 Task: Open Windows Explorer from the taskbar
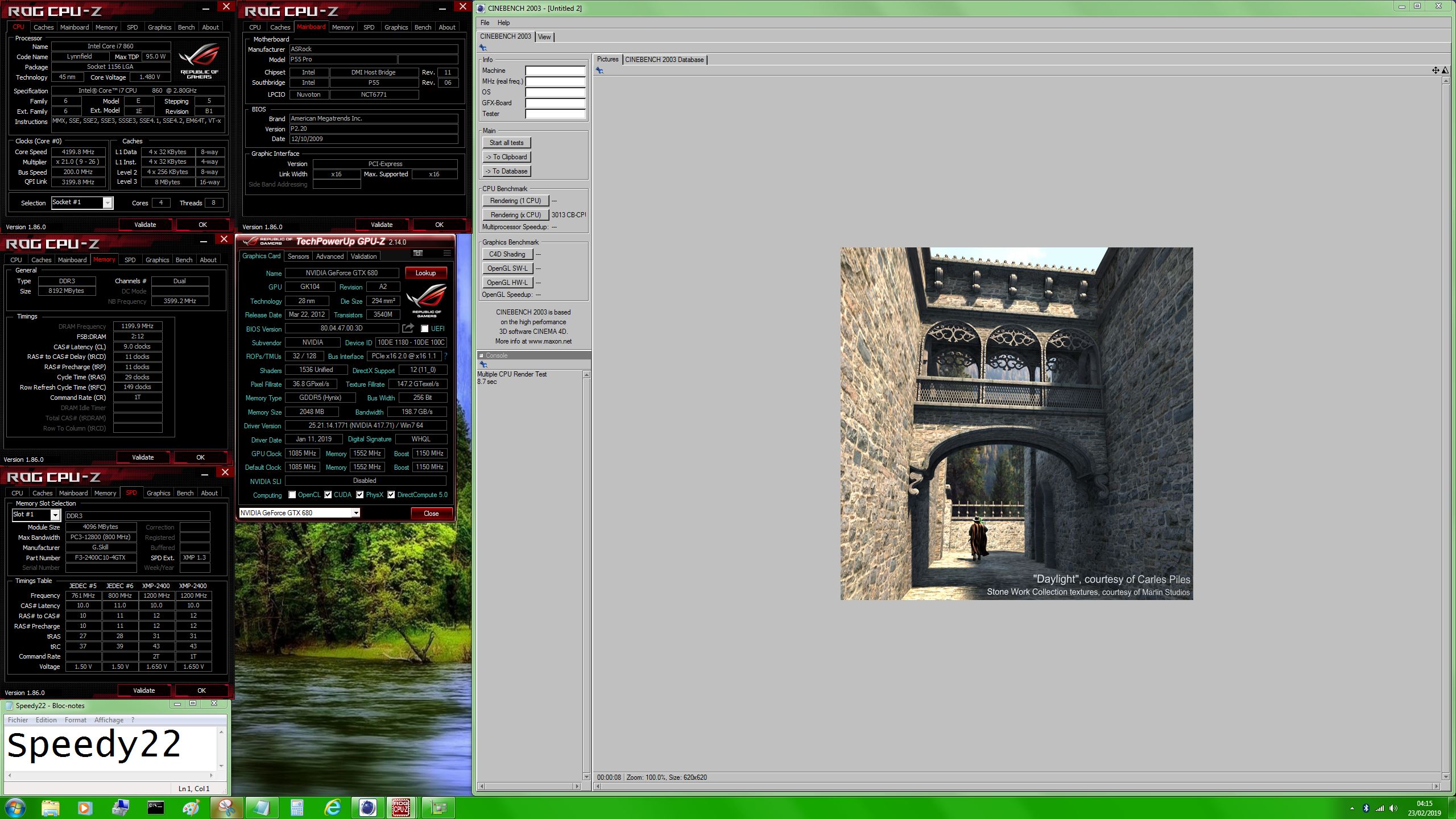51,808
